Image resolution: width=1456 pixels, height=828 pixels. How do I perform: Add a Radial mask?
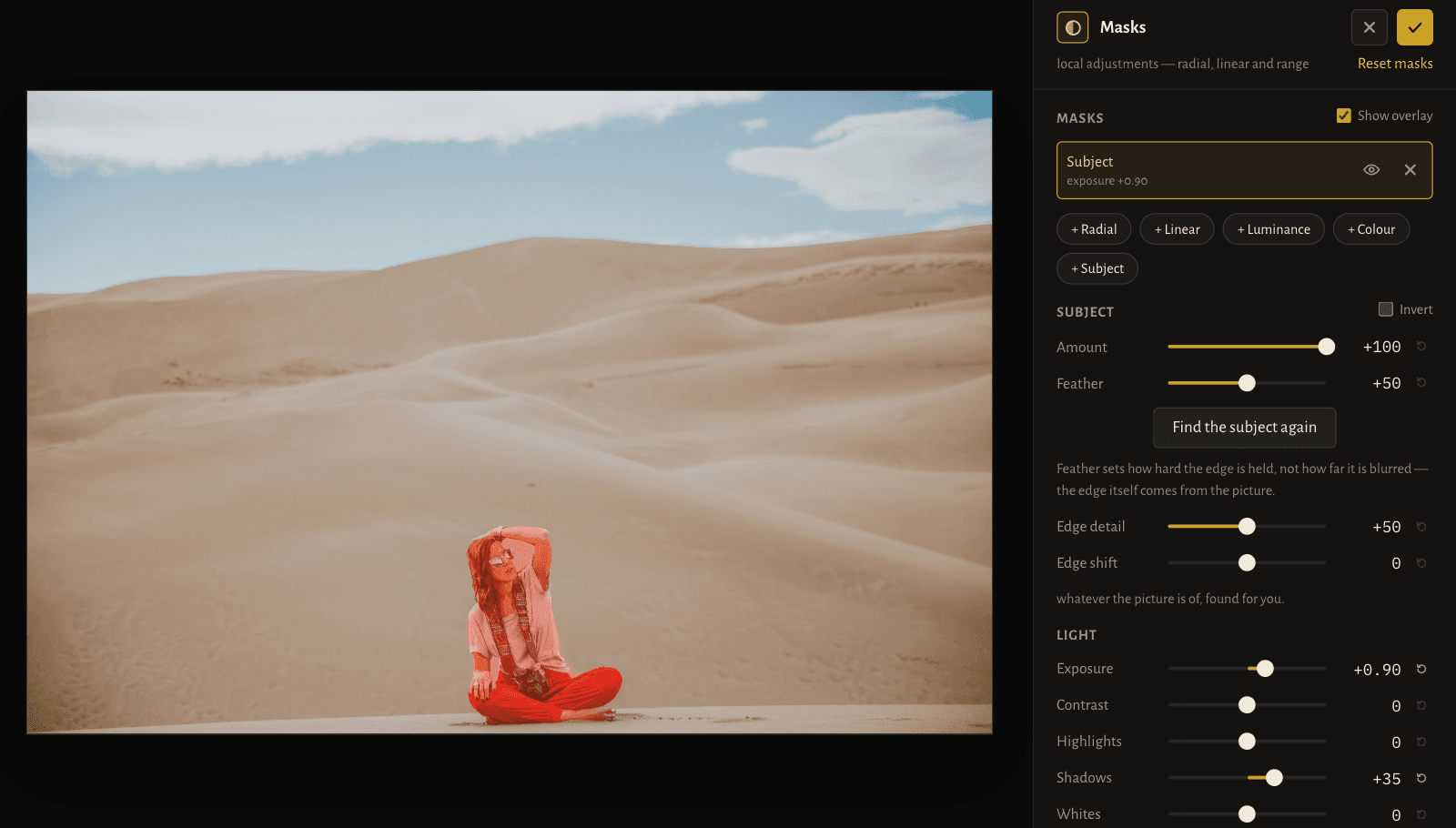point(1094,229)
